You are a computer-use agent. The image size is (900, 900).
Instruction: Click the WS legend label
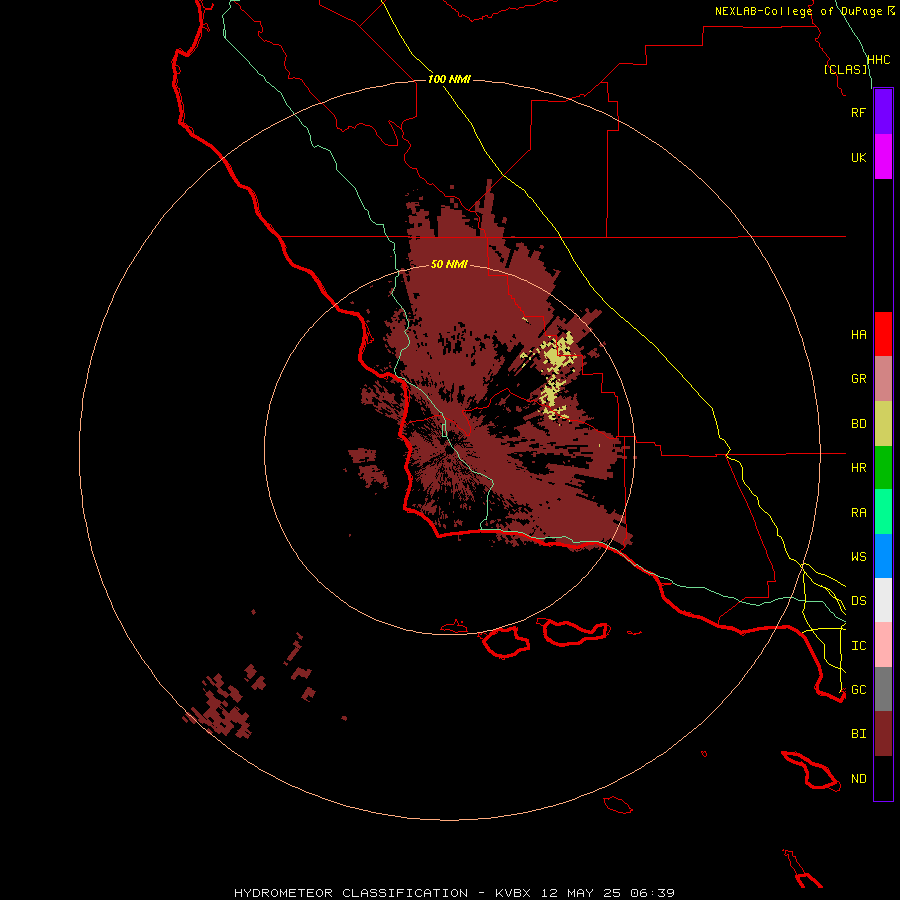858,557
